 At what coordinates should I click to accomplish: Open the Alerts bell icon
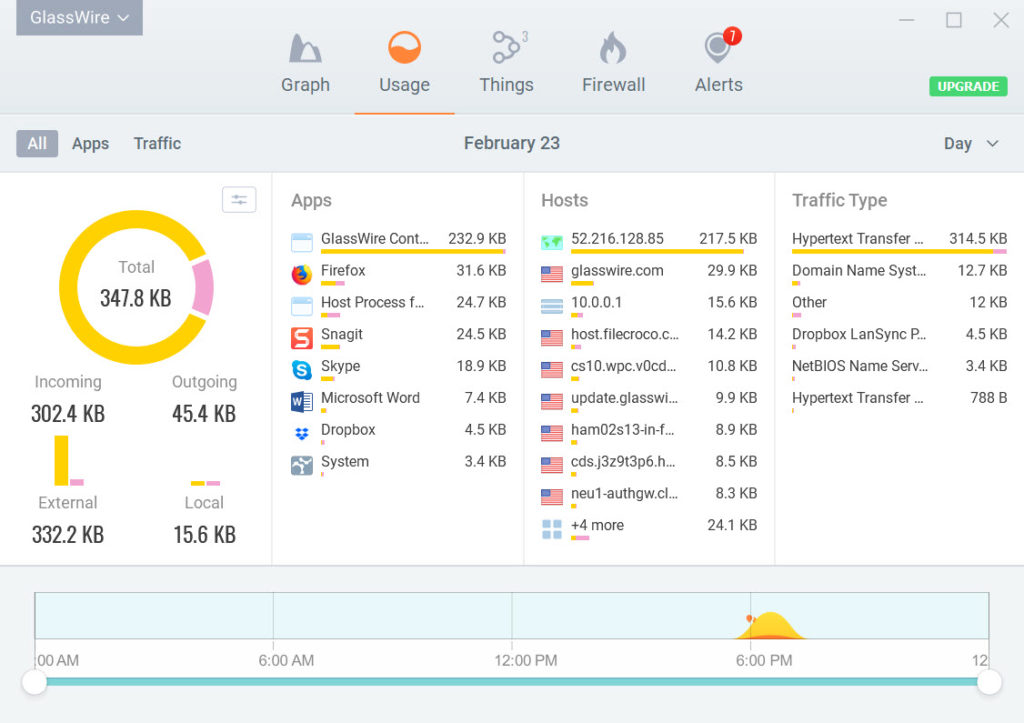click(718, 47)
